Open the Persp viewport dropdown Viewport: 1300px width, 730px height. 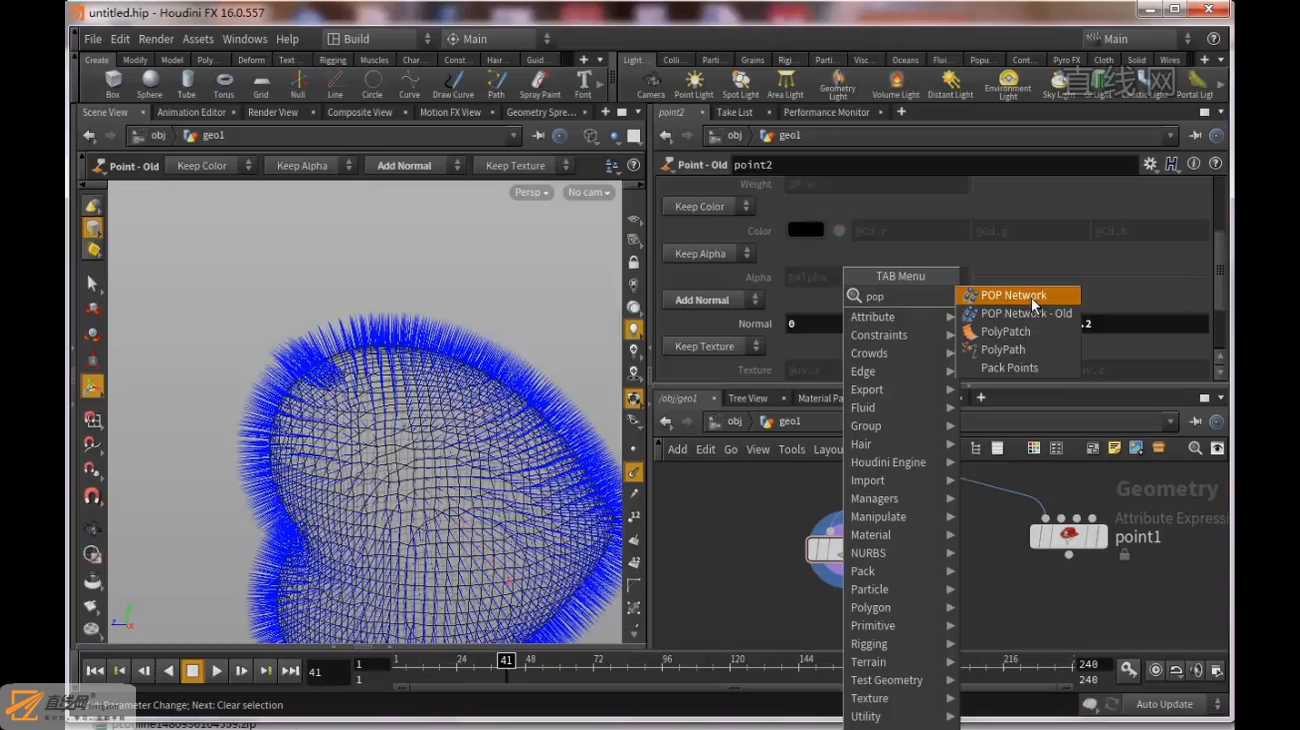tap(531, 192)
